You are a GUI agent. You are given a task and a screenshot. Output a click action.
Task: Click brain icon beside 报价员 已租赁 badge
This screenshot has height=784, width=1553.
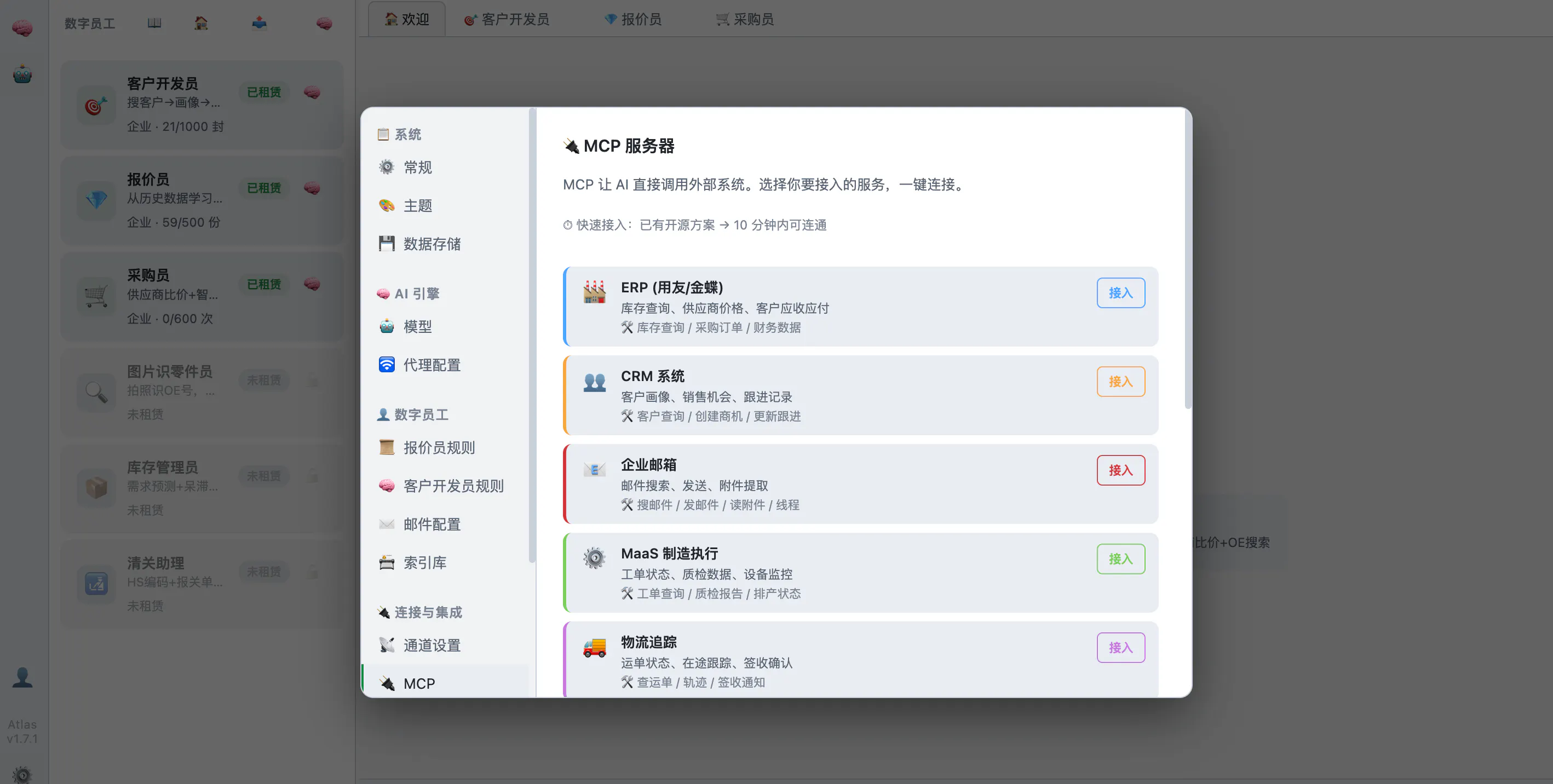(x=312, y=188)
